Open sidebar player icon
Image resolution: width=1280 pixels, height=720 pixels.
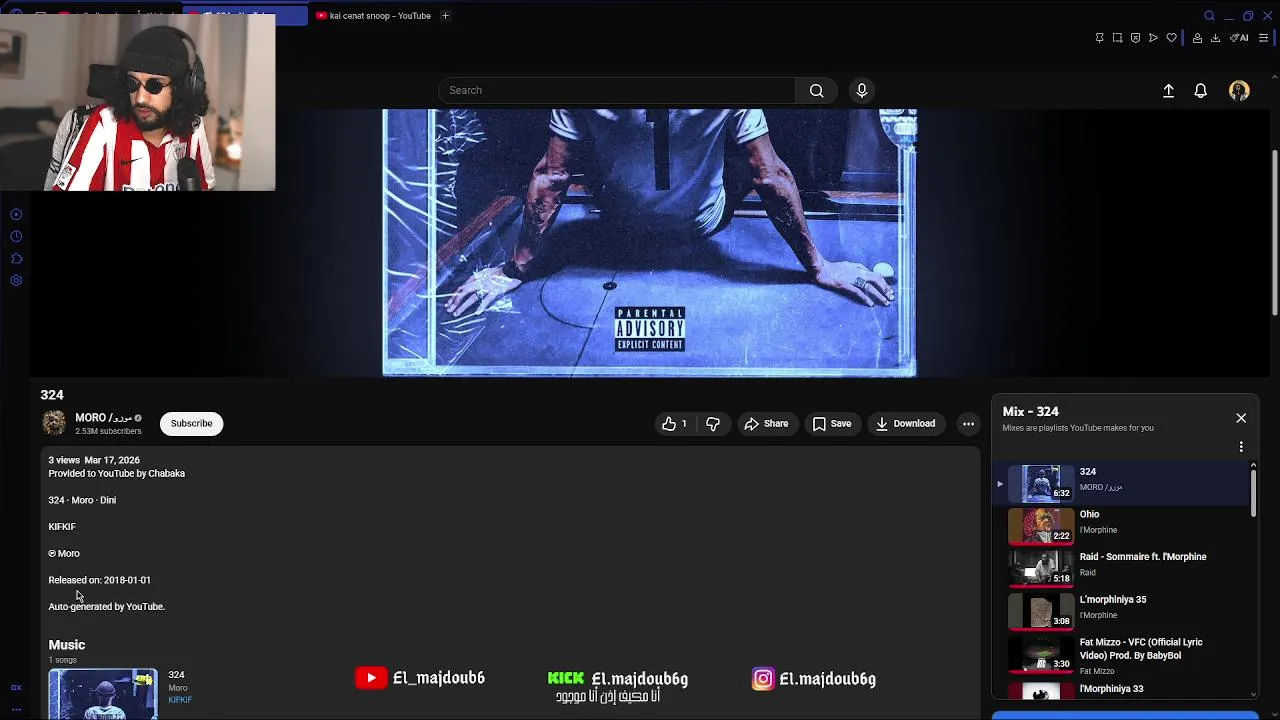tap(16, 214)
